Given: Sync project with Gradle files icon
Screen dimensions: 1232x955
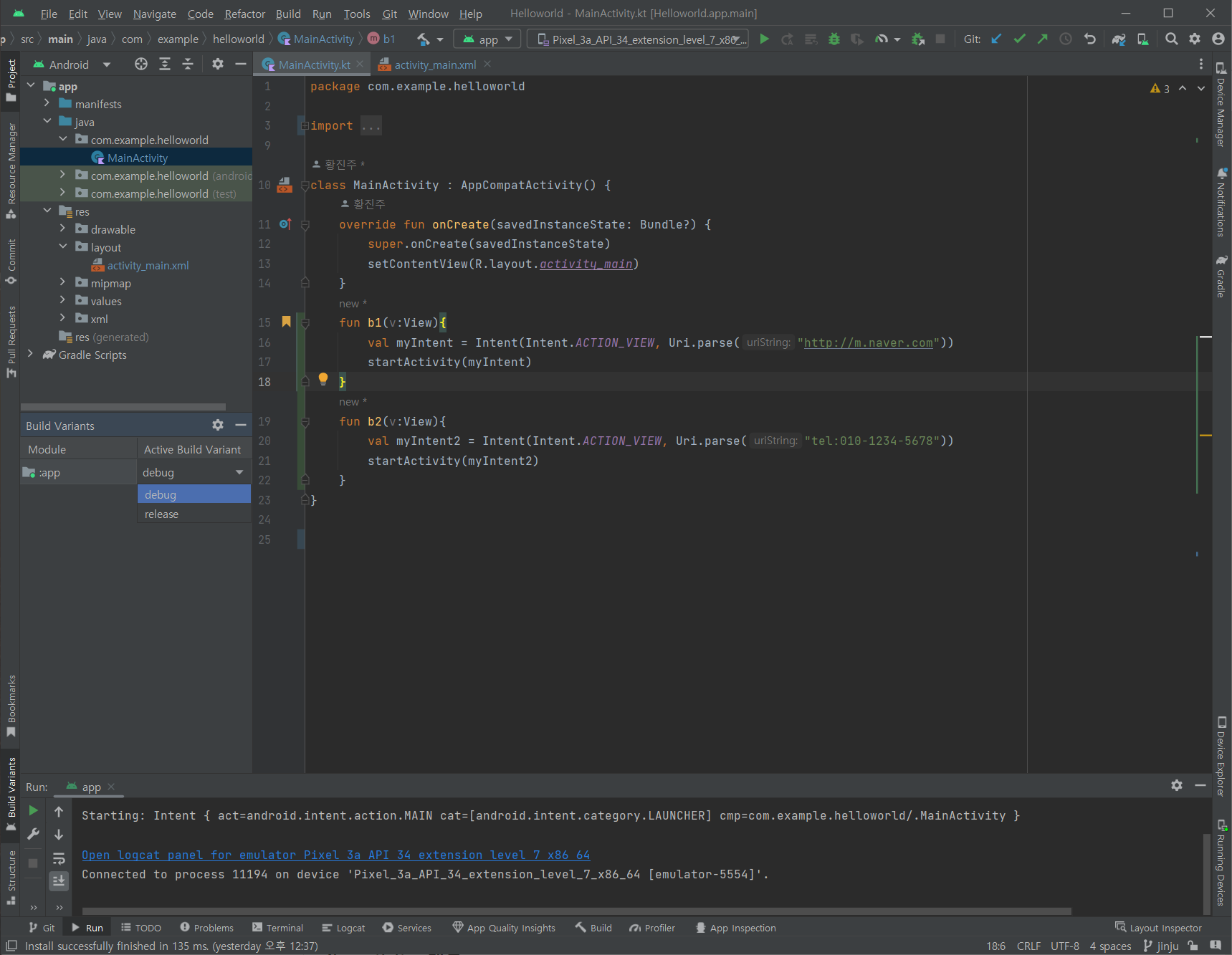Looking at the screenshot, I should coord(1119,39).
